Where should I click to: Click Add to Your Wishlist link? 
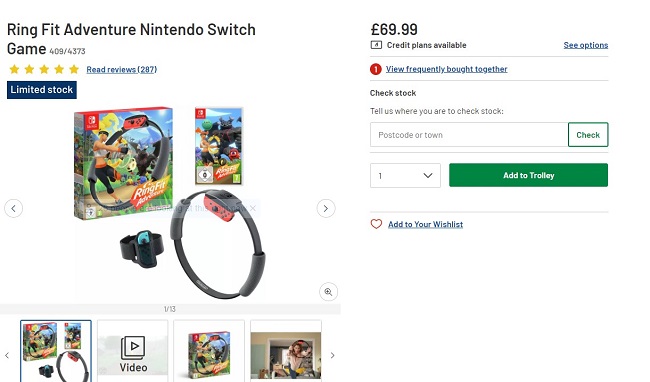425,225
